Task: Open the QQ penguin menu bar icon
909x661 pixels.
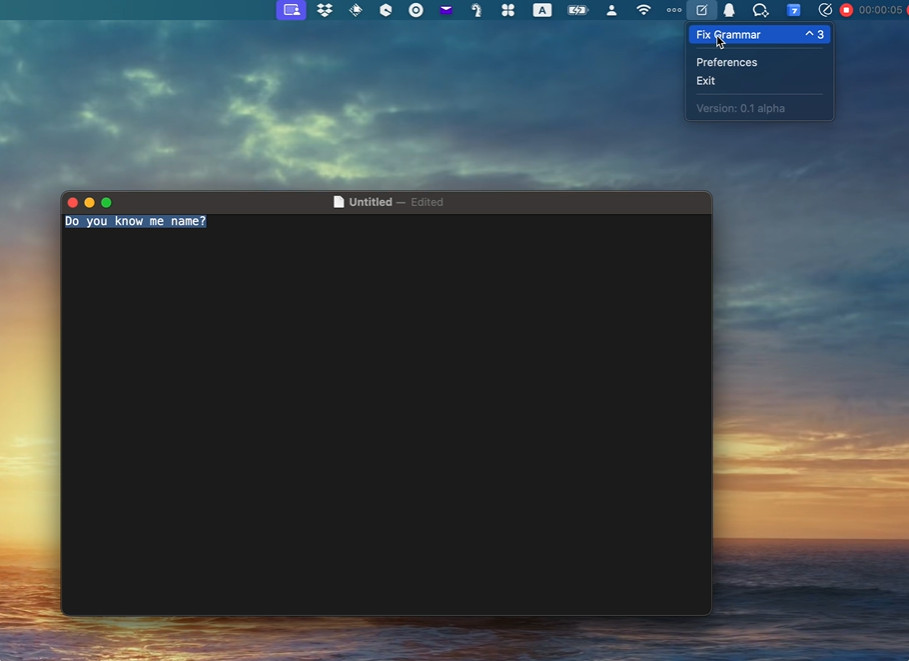Action: coord(729,10)
